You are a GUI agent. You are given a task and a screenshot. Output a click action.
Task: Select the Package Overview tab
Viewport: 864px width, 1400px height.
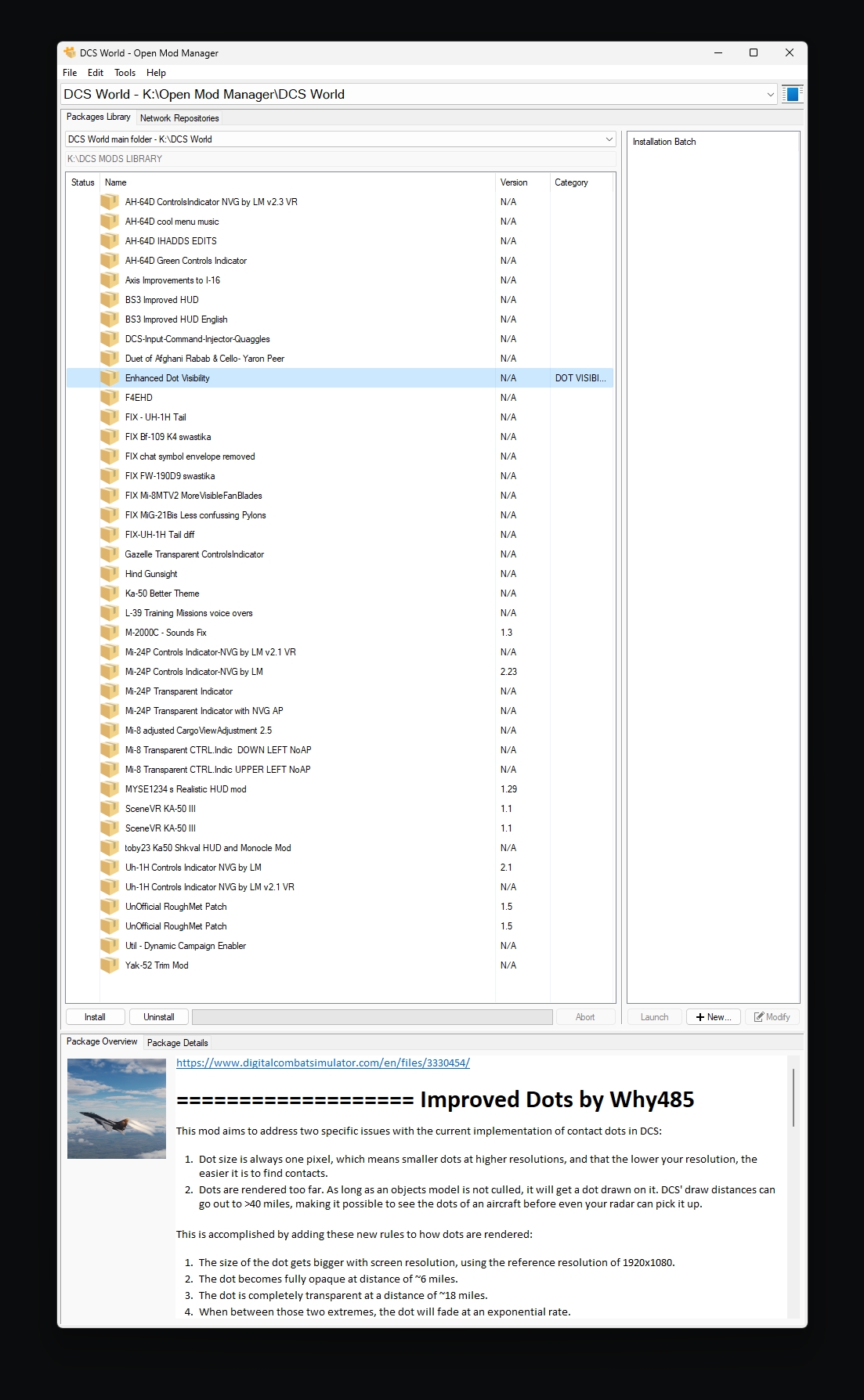point(102,1041)
